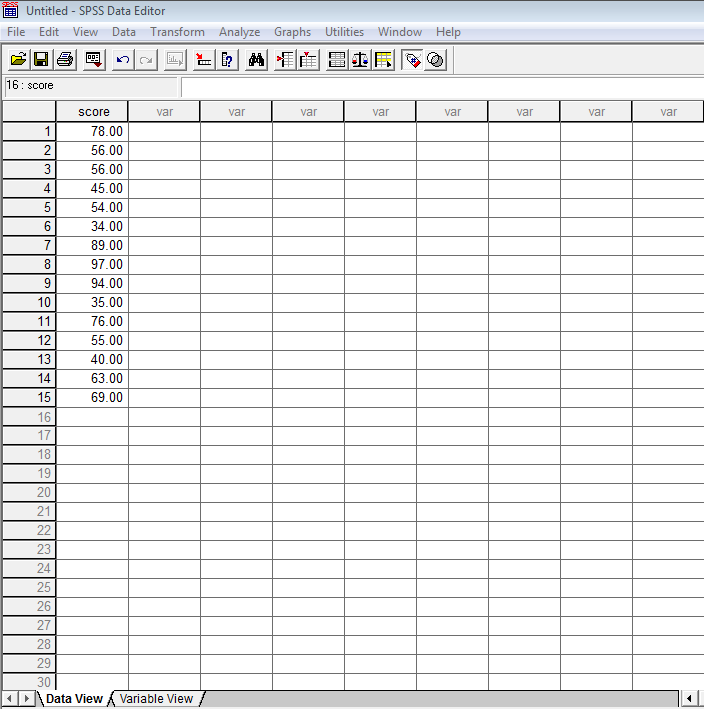Click the Go to Chart toolbar icon

click(x=175, y=60)
